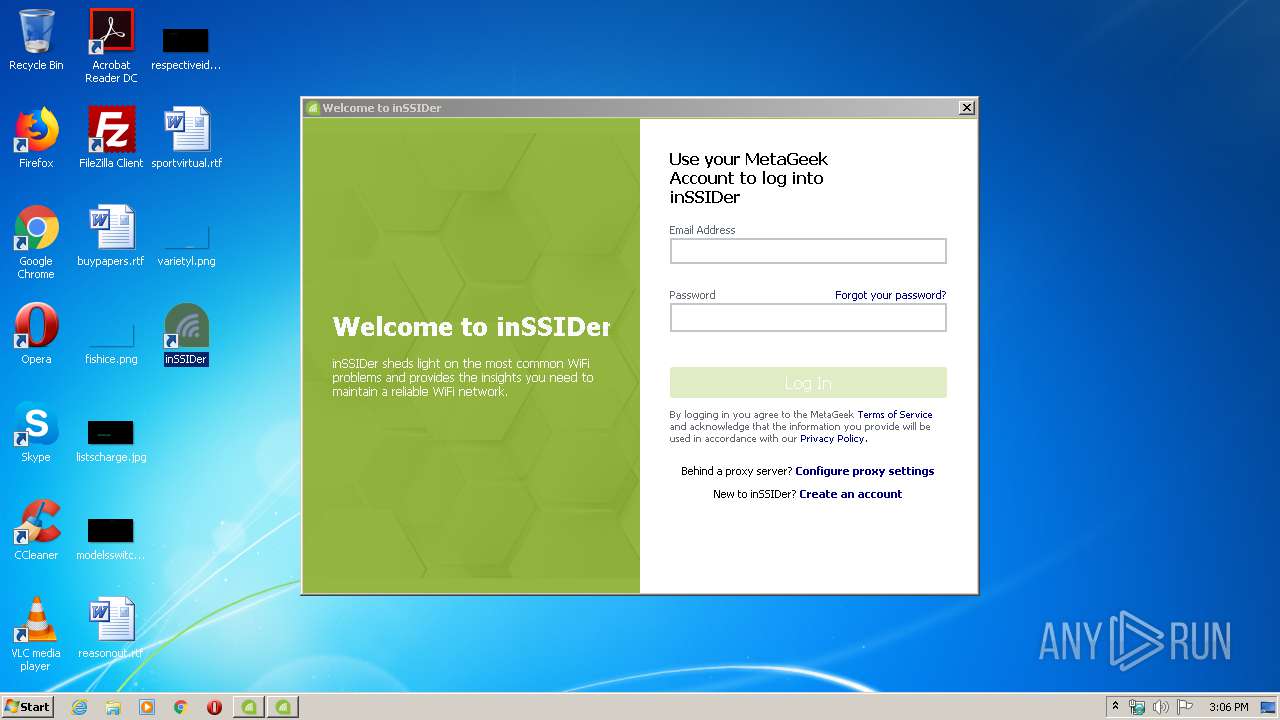Open the Terms of Service link

(895, 414)
